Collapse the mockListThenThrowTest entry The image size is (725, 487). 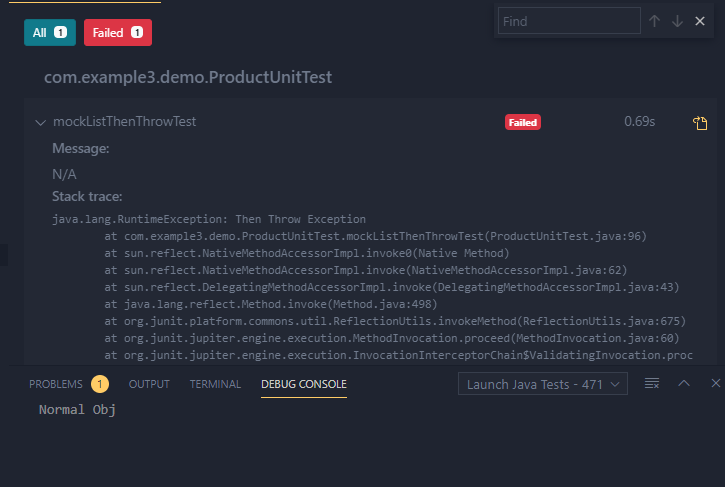pos(41,123)
